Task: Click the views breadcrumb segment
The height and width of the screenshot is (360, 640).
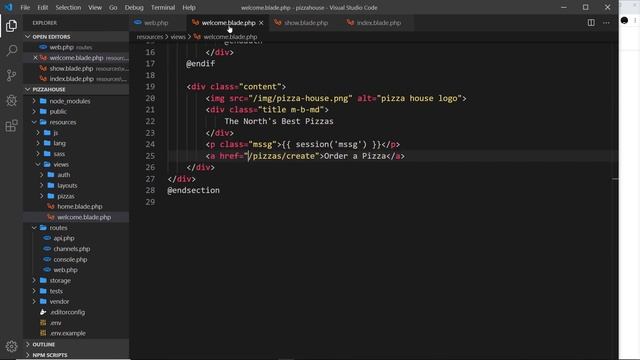Action: 178,37
